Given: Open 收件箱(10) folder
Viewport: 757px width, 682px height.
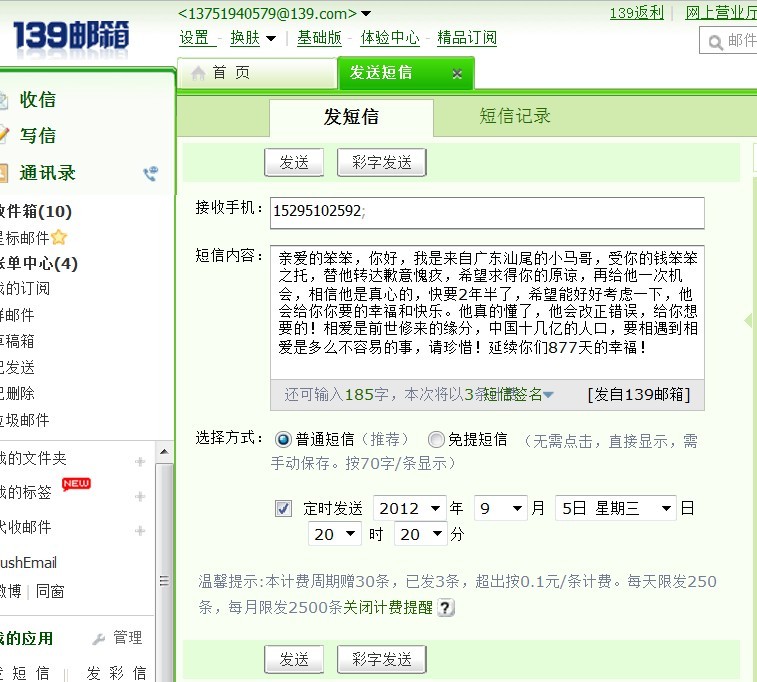Looking at the screenshot, I should (35, 211).
